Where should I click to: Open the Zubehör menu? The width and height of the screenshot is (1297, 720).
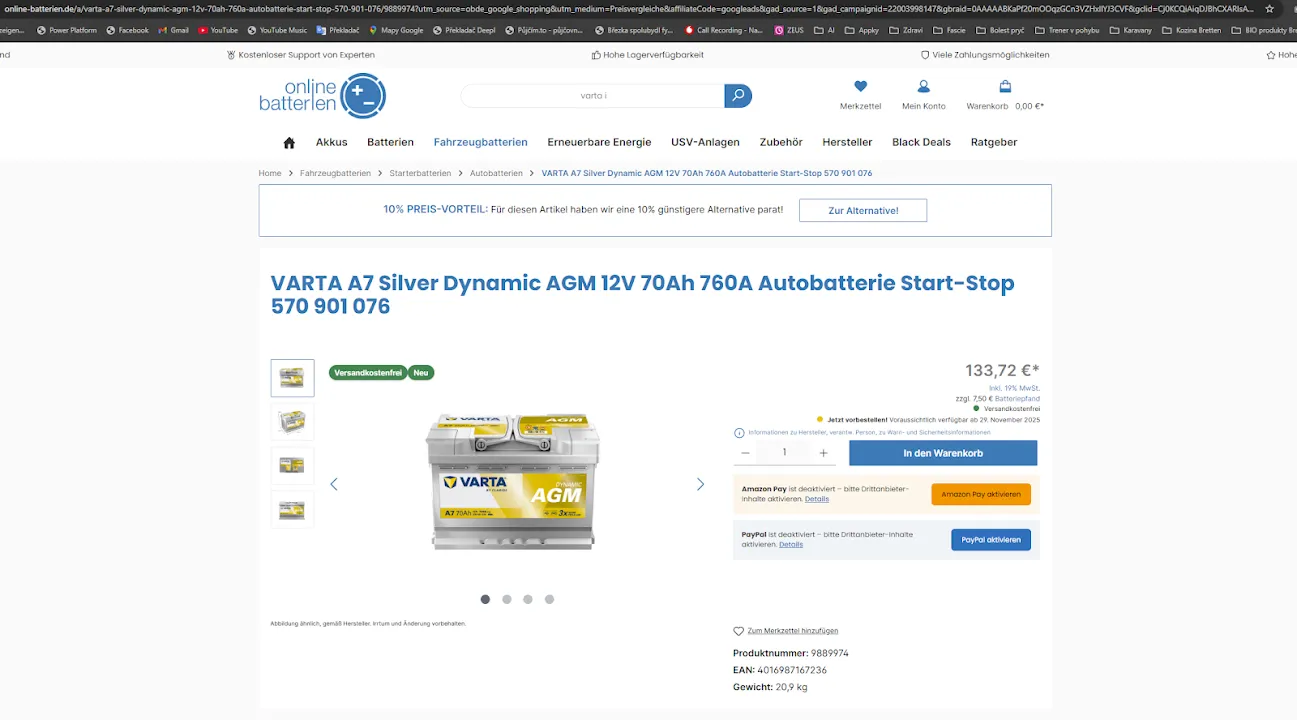pyautogui.click(x=781, y=142)
